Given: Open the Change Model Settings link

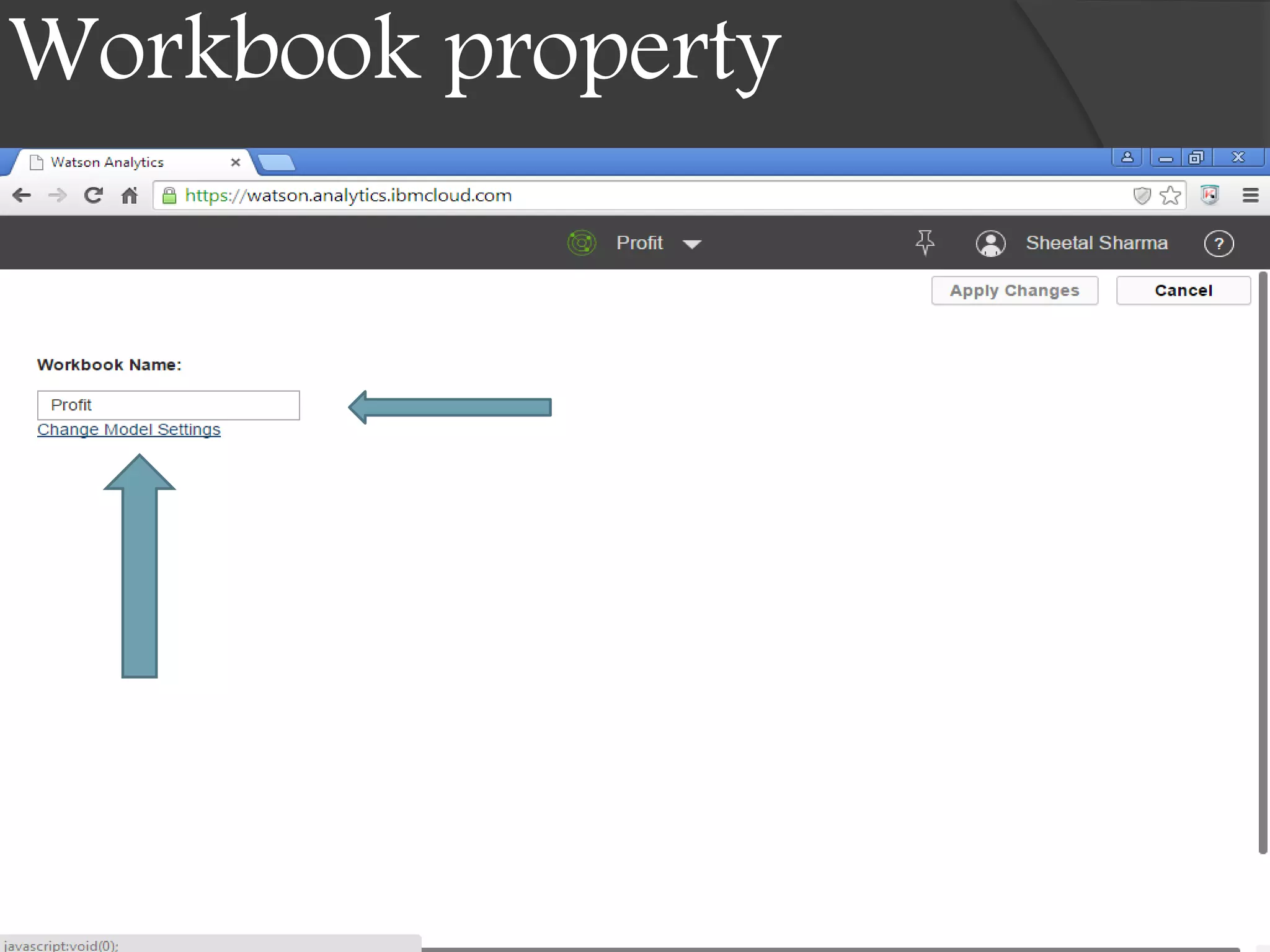Looking at the screenshot, I should coord(129,430).
